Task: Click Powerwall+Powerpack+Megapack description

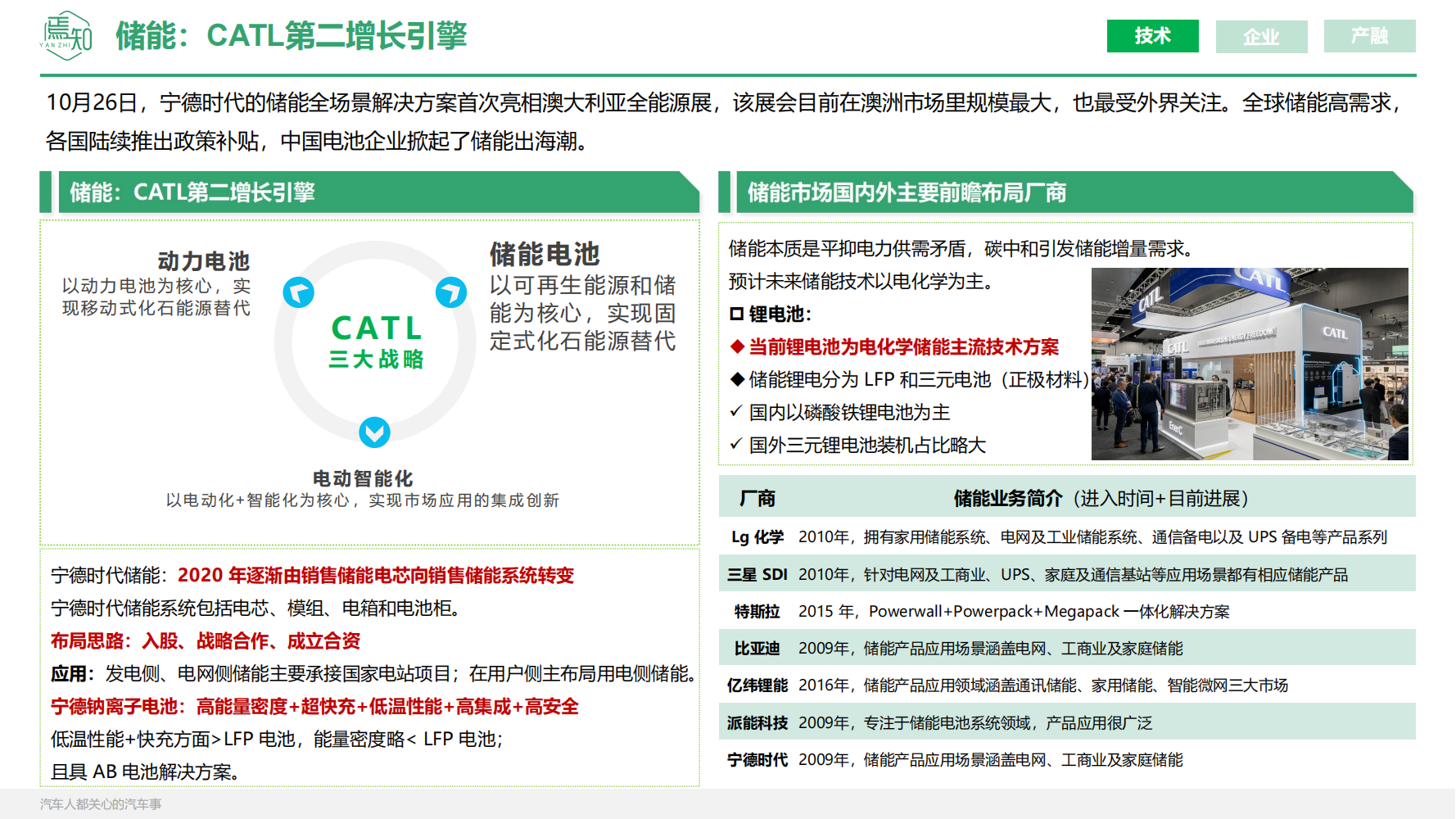Action: coord(1049,611)
